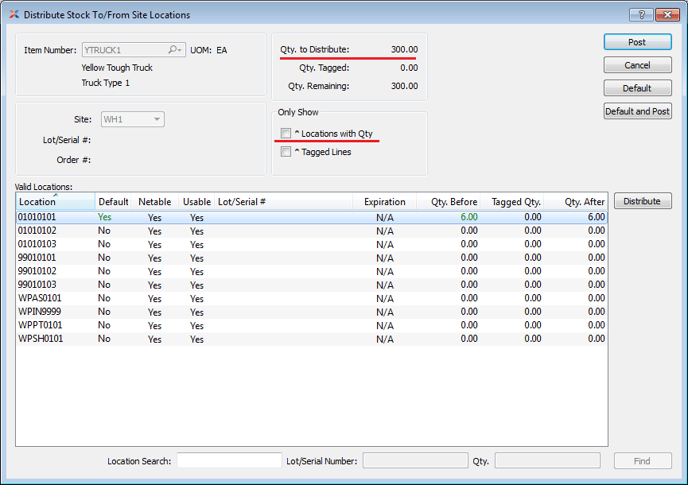The width and height of the screenshot is (688, 485).
Task: Click the Distribute button beside the table
Action: 642,201
